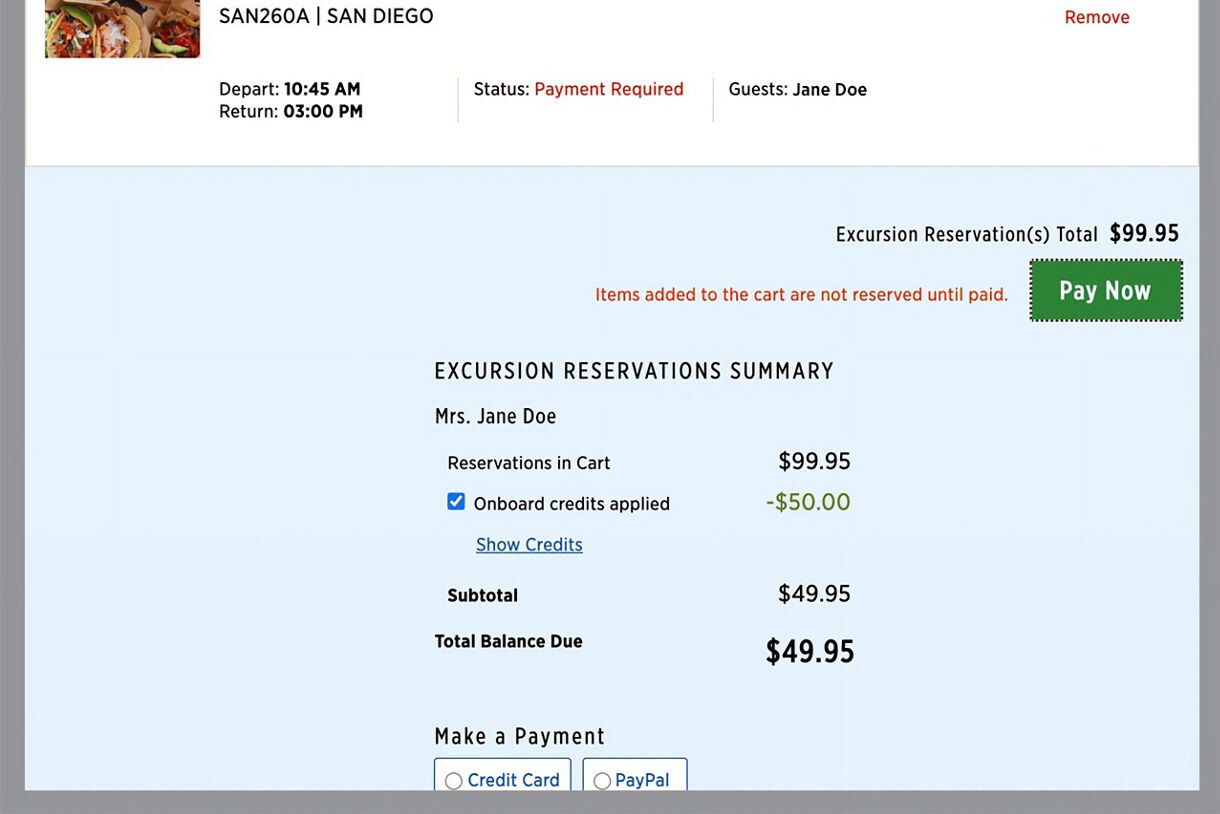Open the Show Credits link
The width and height of the screenshot is (1220, 814).
(529, 545)
